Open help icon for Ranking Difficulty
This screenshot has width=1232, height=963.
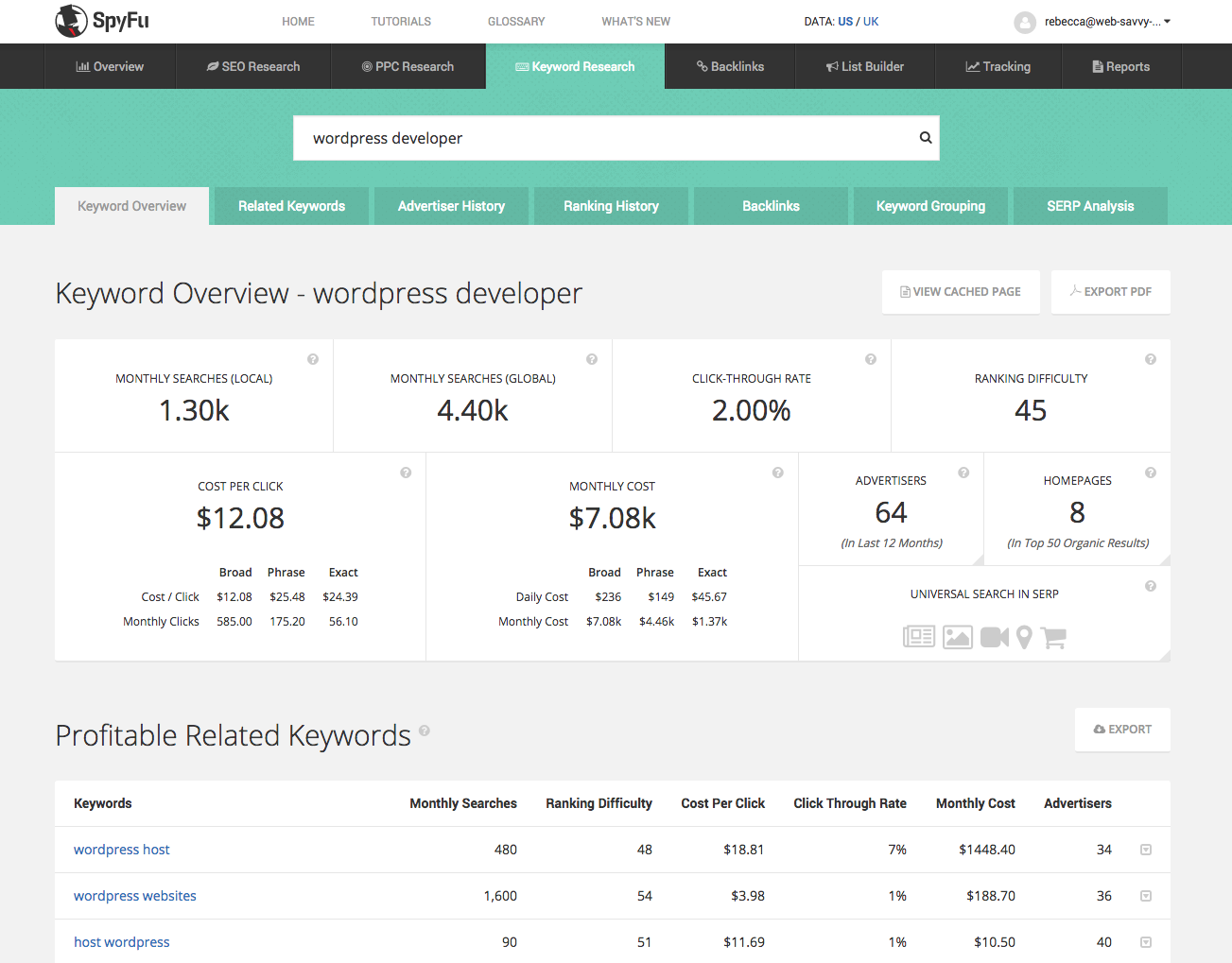tap(1151, 359)
